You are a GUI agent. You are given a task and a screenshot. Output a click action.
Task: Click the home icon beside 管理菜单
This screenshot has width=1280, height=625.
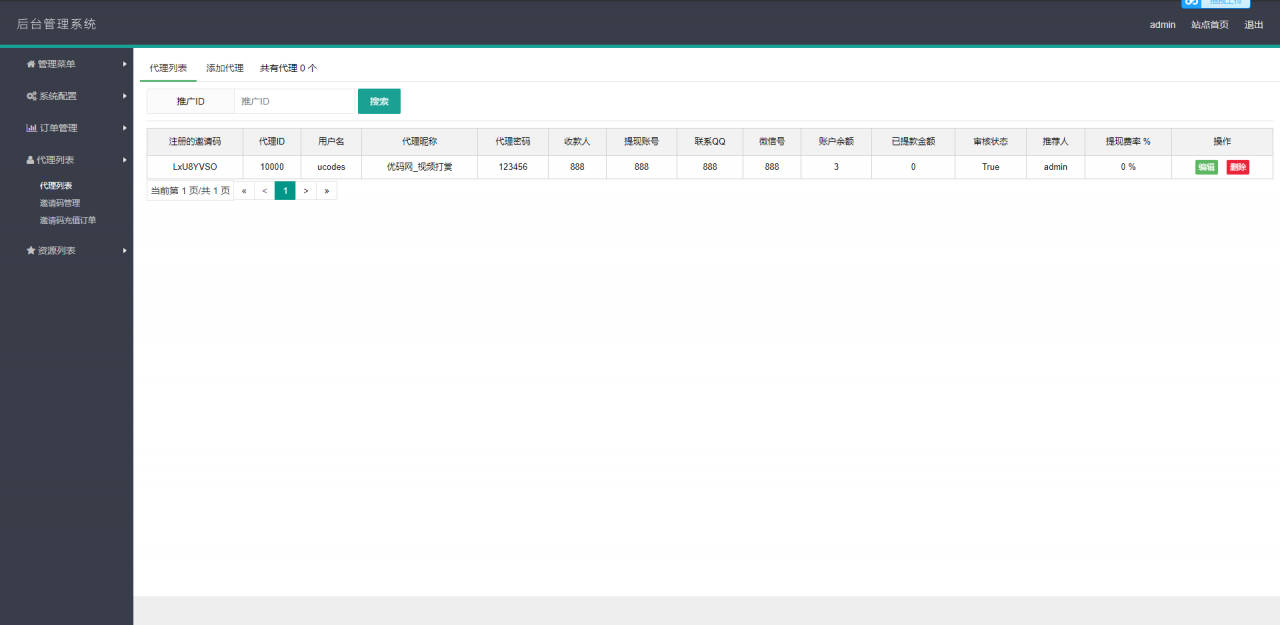pos(31,64)
